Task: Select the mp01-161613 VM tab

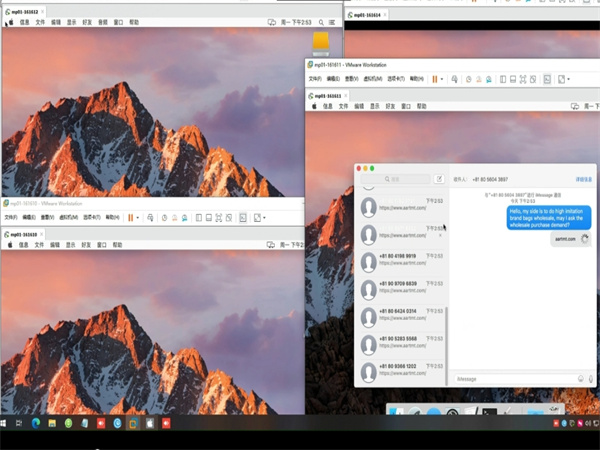Action: click(334, 95)
